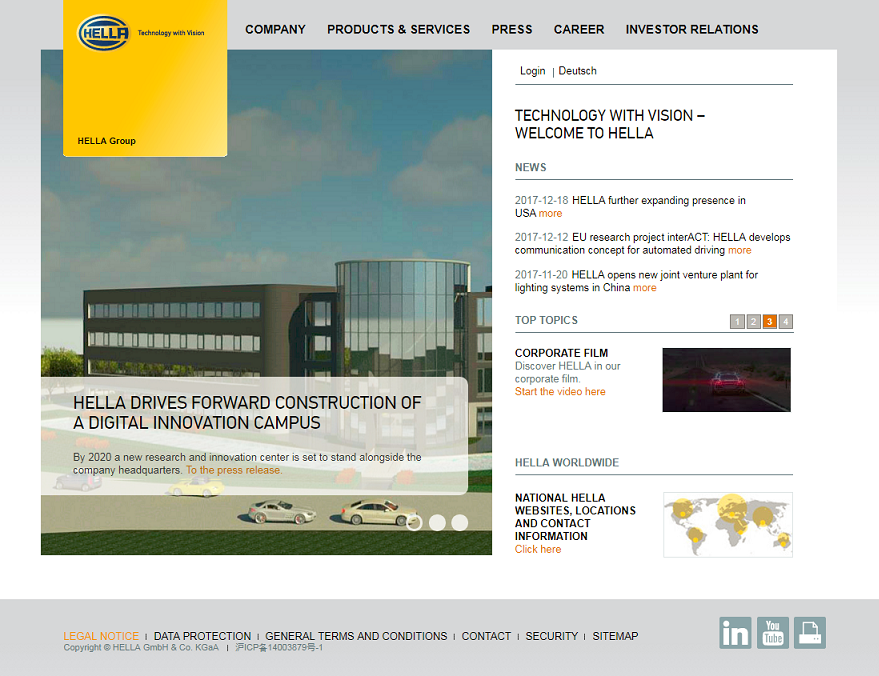Screen dimensions: 879x676
Task: Switch language to Deutsch
Action: pos(577,71)
